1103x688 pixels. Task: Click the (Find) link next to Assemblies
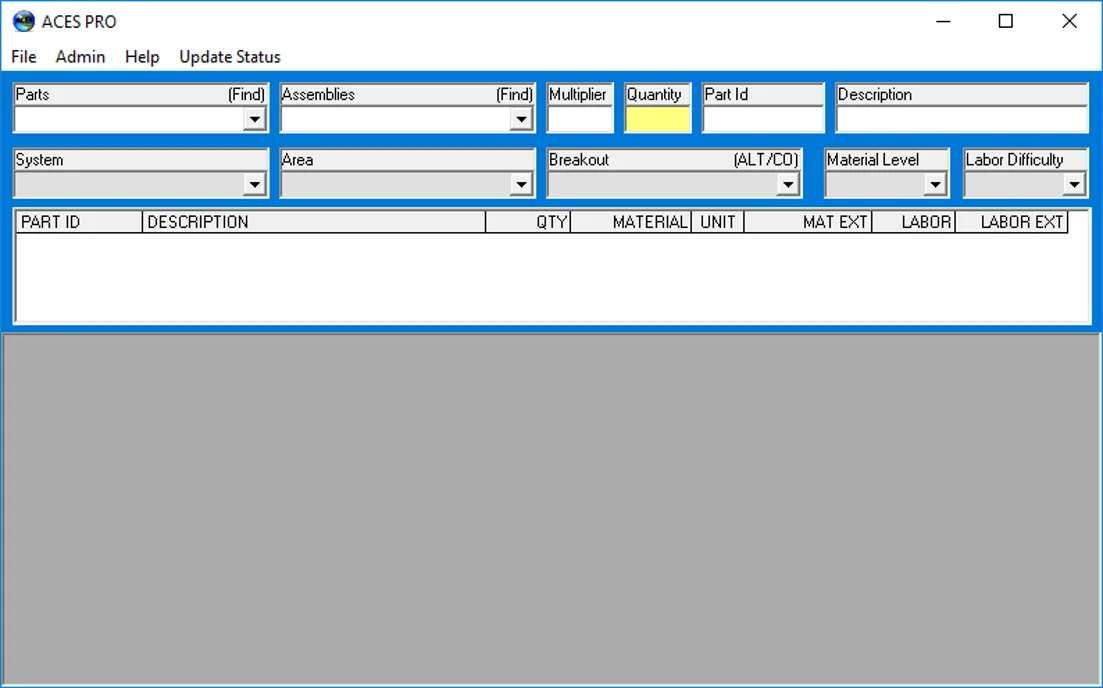pyautogui.click(x=514, y=94)
